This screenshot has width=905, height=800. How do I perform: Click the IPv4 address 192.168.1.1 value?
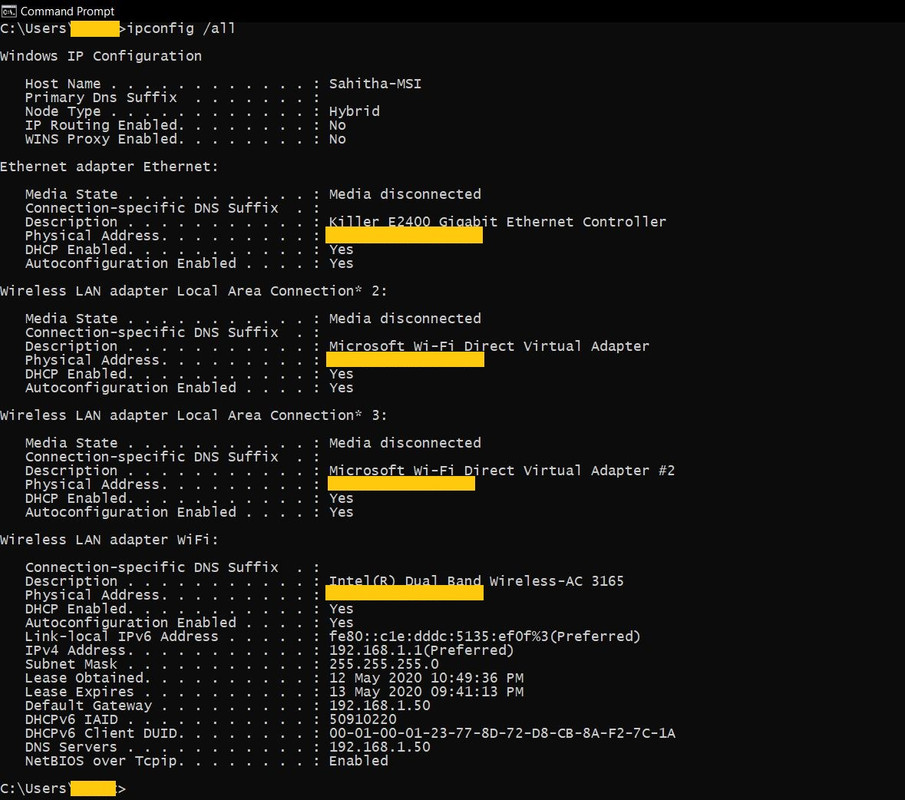(x=421, y=651)
